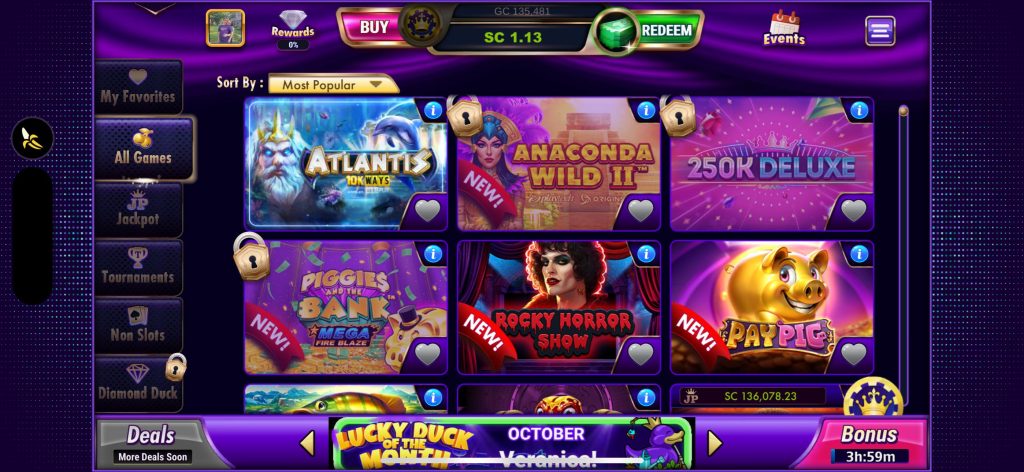
Task: Go back in promo banner with left arrow
Action: click(x=308, y=443)
